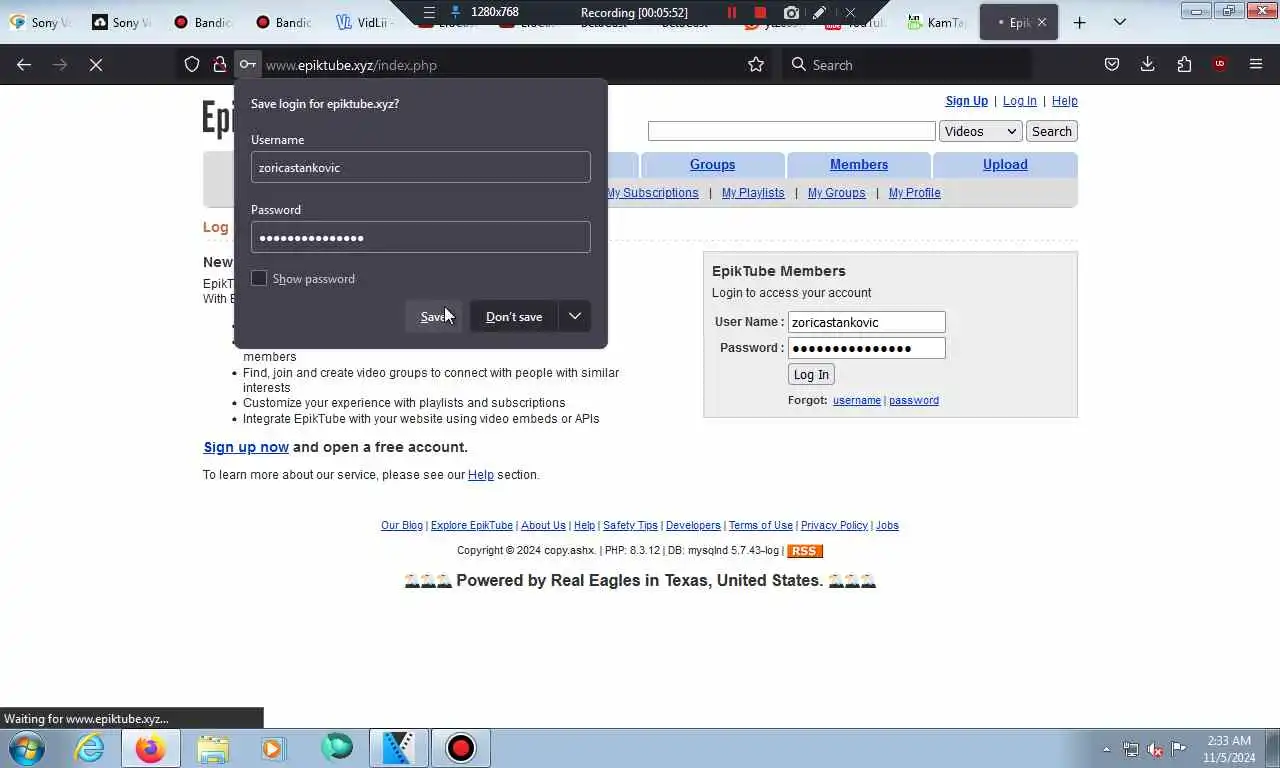Click the popup Username field
Image resolution: width=1280 pixels, height=768 pixels.
[421, 167]
